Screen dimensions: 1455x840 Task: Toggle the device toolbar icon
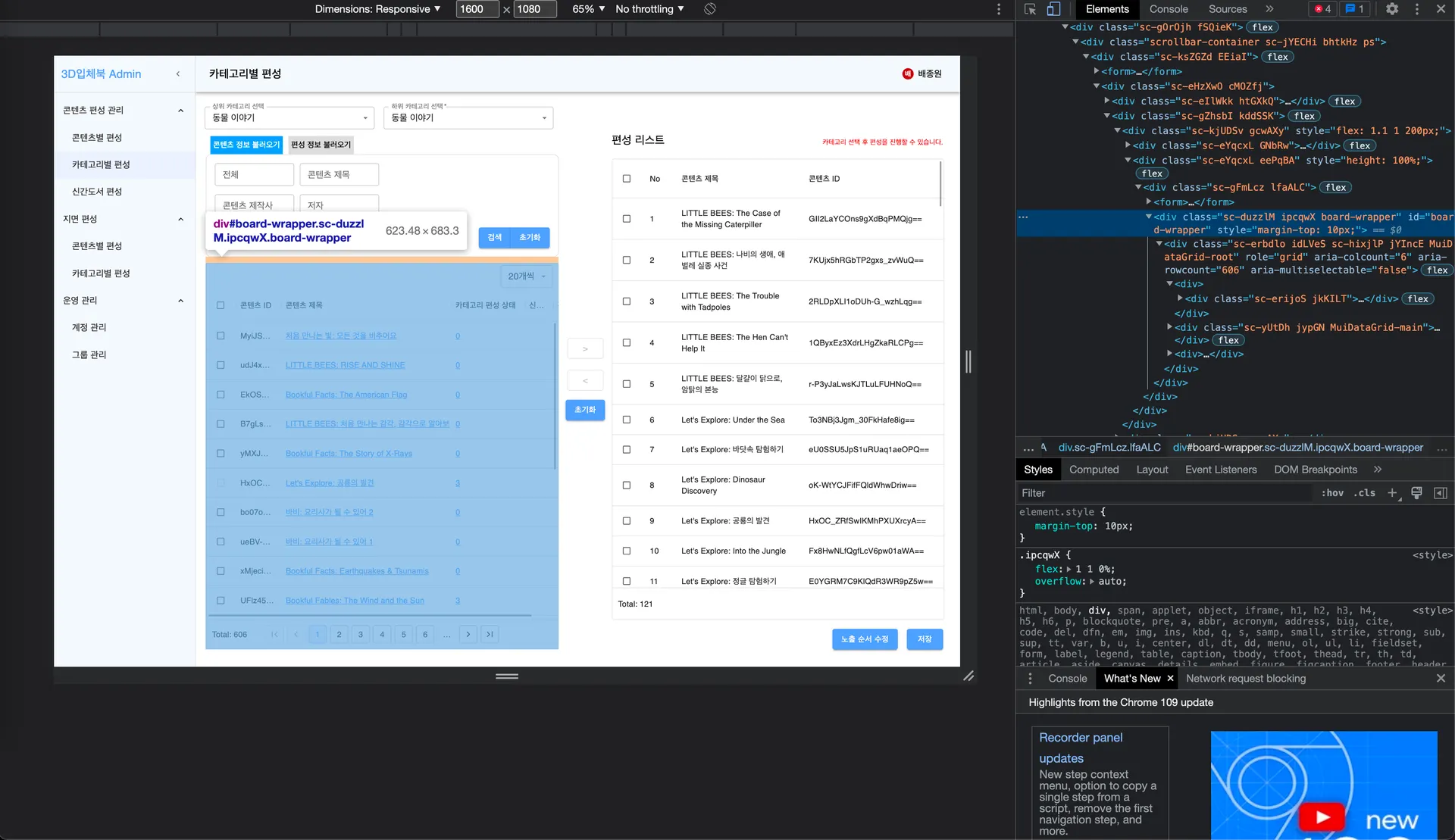click(1053, 9)
